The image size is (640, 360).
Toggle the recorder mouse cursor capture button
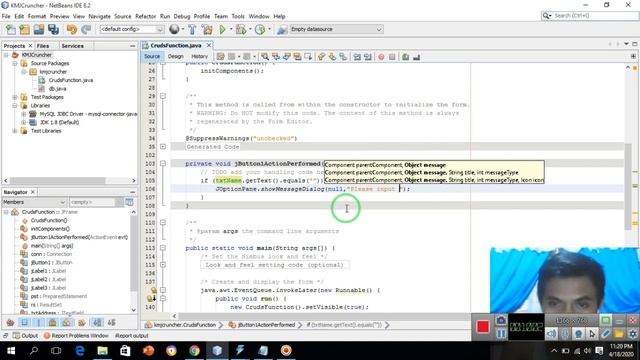click(x=592, y=334)
